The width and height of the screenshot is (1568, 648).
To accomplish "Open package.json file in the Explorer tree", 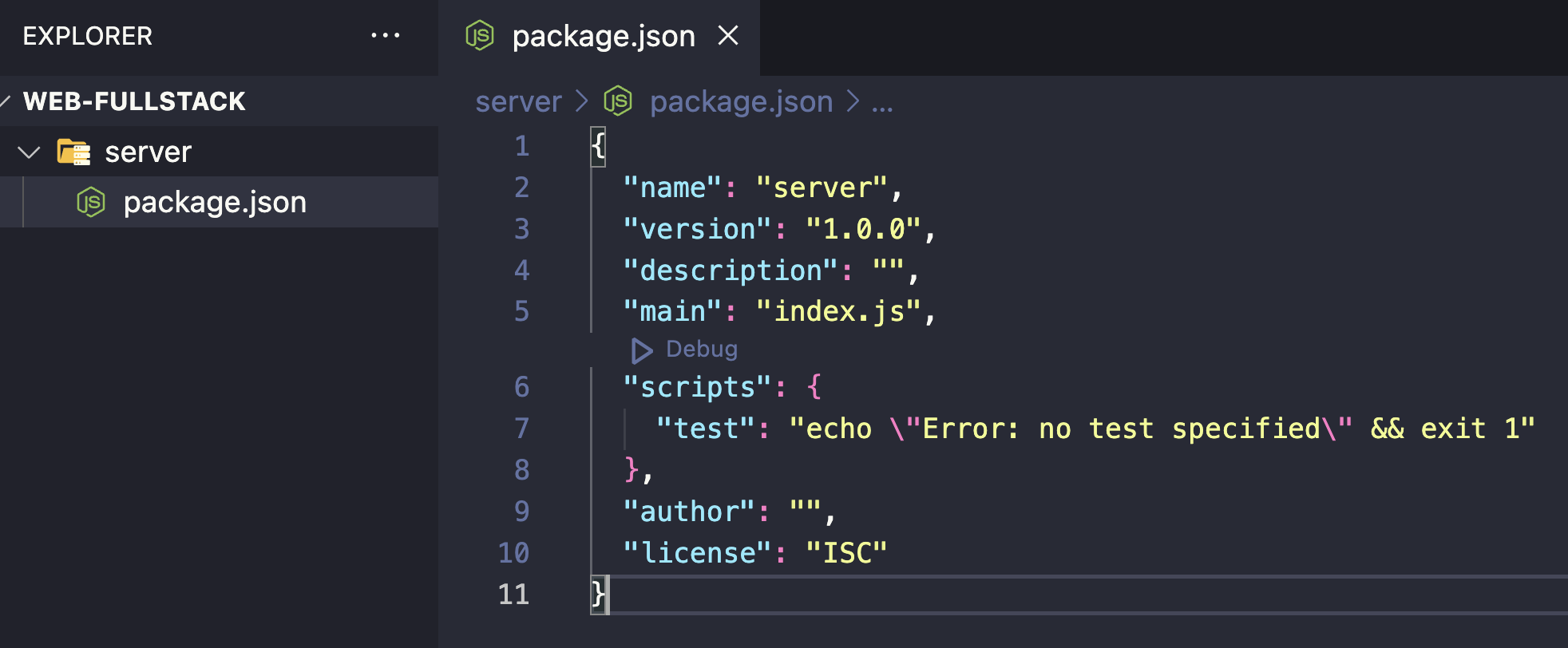I will 215,203.
